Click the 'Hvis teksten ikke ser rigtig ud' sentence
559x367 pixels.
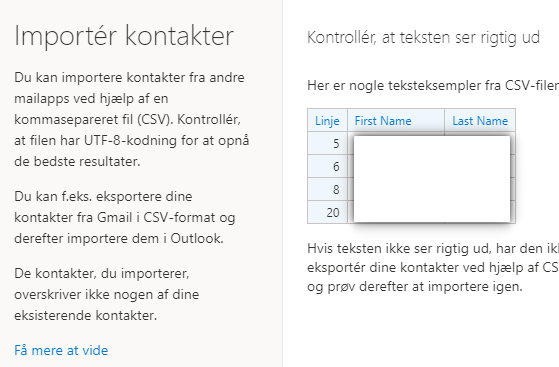(x=433, y=248)
